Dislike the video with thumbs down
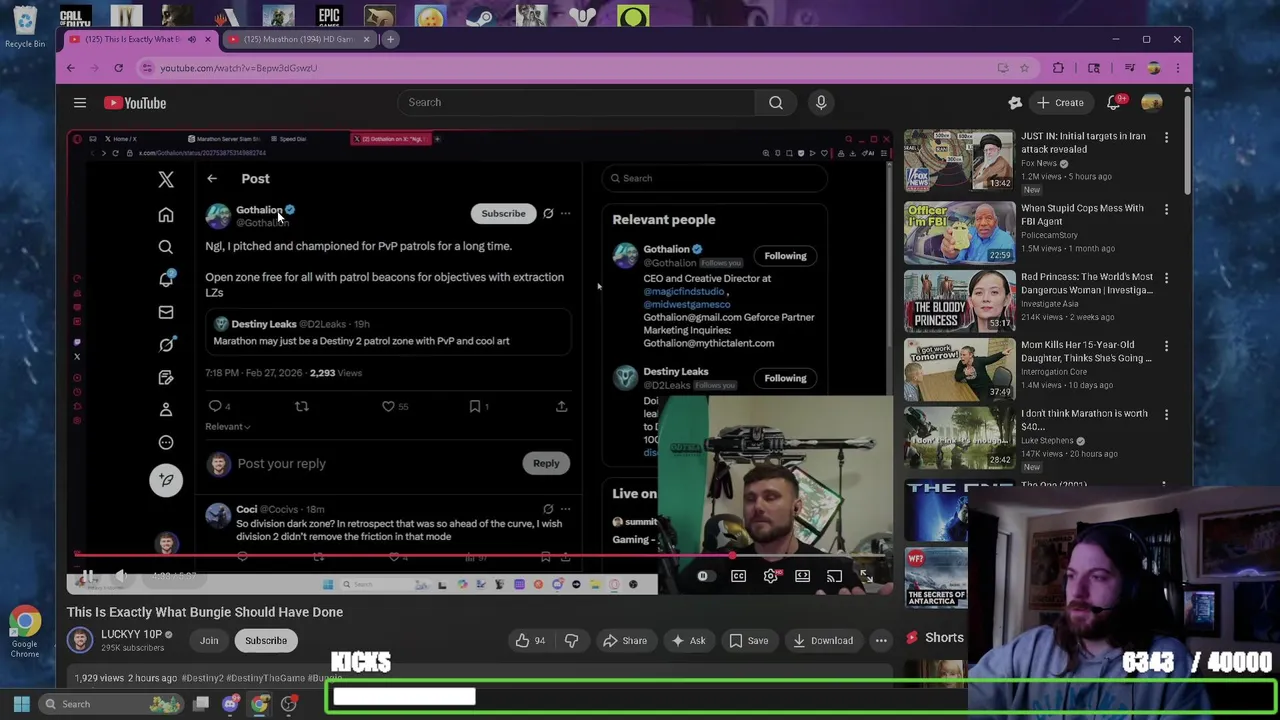This screenshot has height=720, width=1280. click(571, 640)
